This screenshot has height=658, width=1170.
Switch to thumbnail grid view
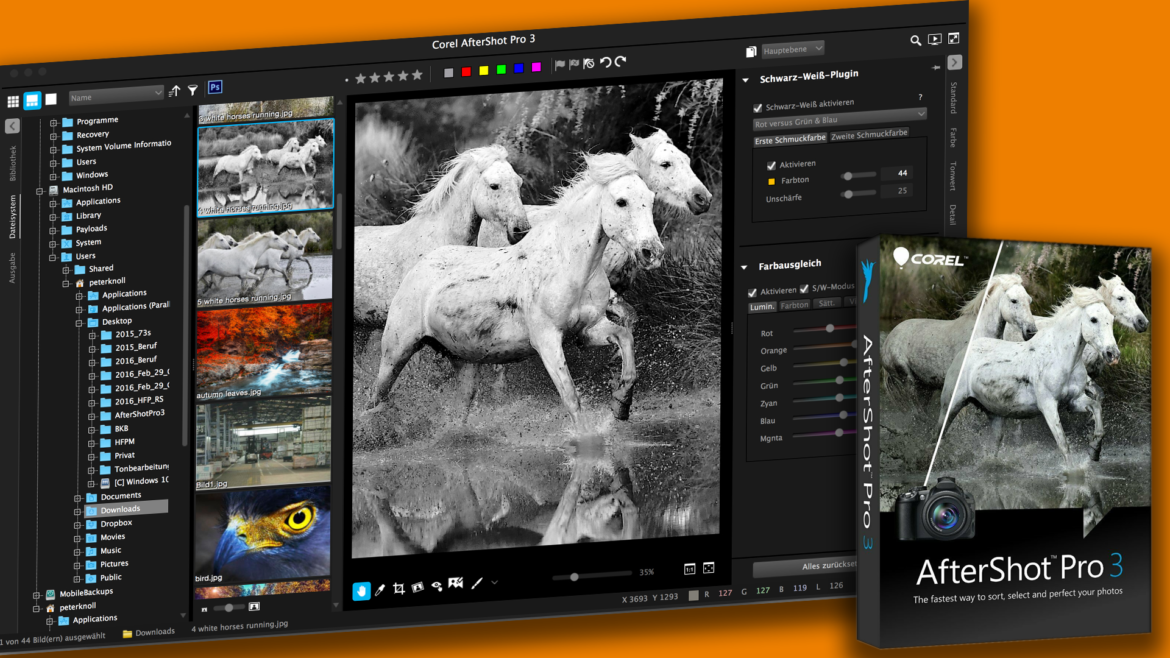13,101
